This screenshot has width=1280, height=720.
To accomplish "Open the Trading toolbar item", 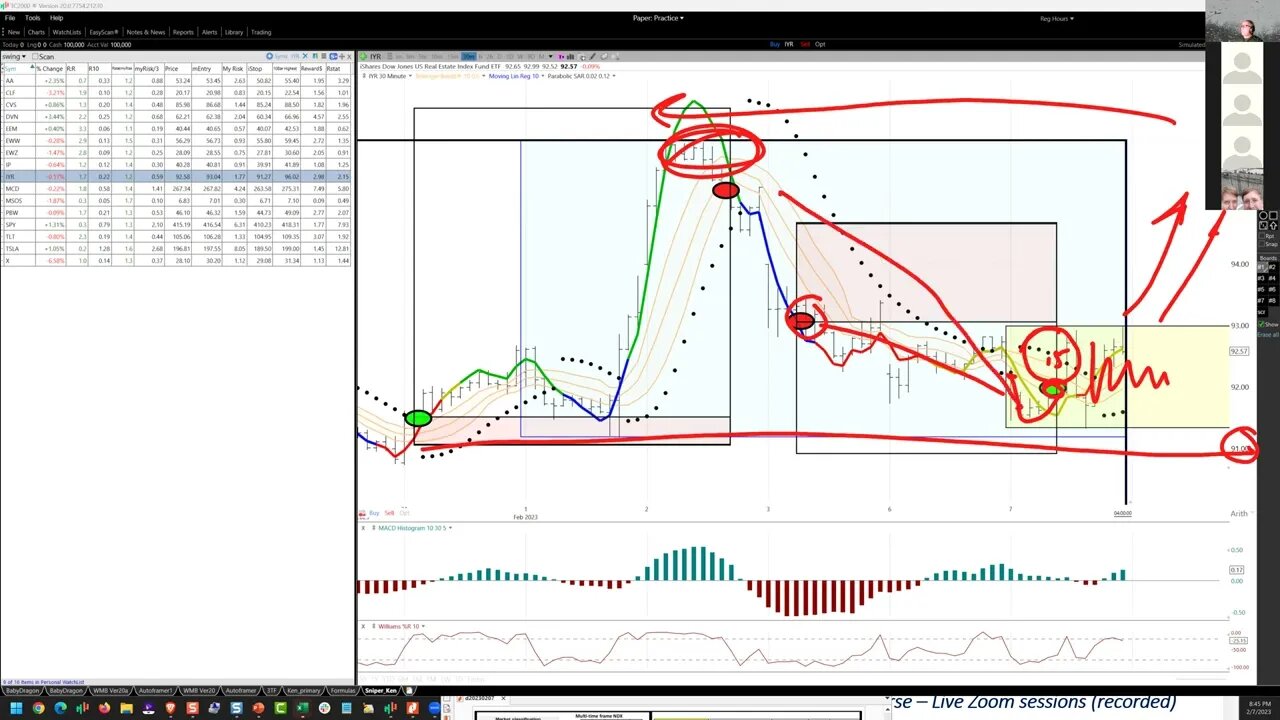I will click(261, 32).
